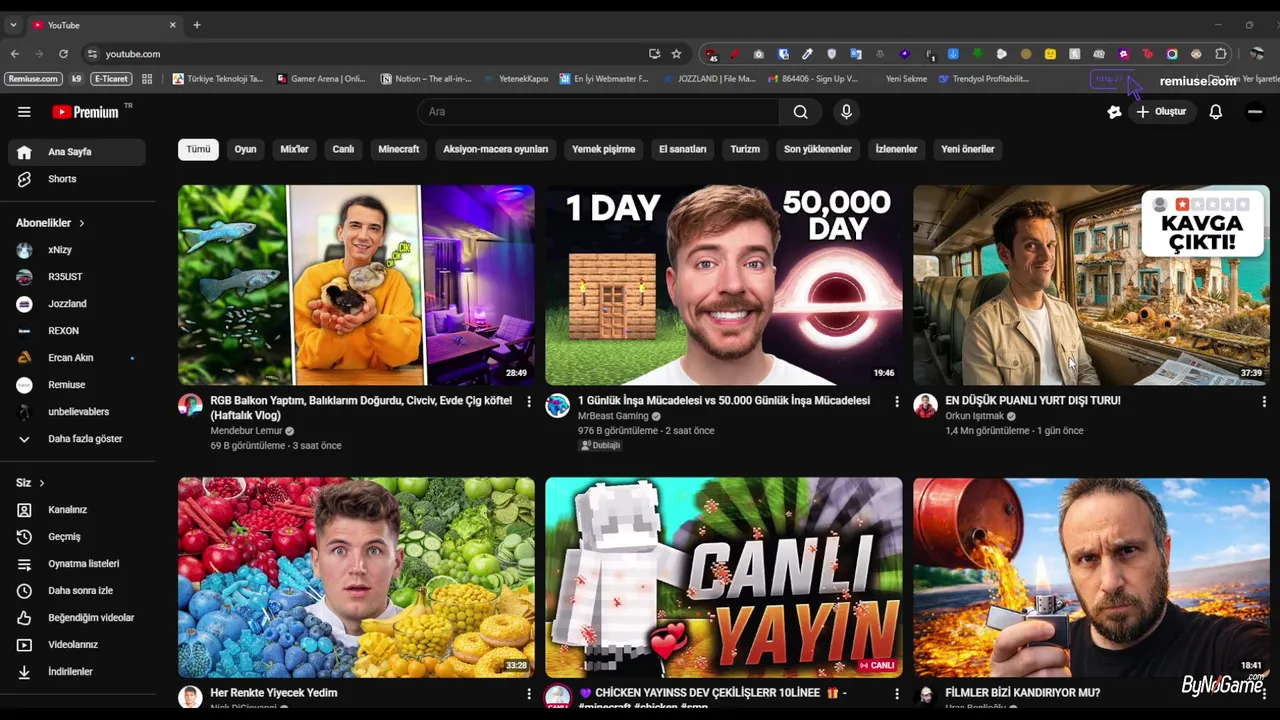
Task: Open Remiuse subscription channel
Action: click(x=77, y=385)
